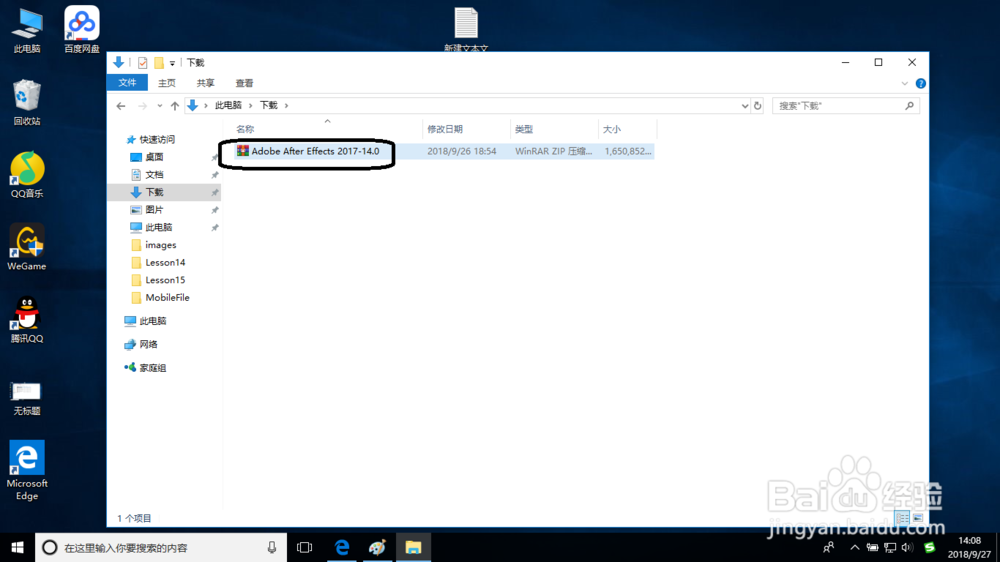This screenshot has height=562, width=1000.
Task: Open pinned 此电脑 under quick access
Action: pos(158,228)
